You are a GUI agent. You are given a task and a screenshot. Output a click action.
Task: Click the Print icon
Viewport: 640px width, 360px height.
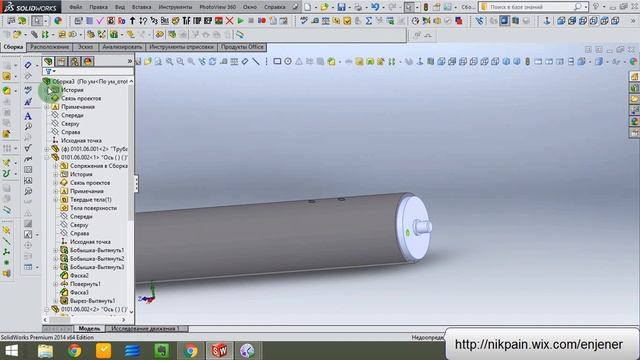(x=358, y=7)
